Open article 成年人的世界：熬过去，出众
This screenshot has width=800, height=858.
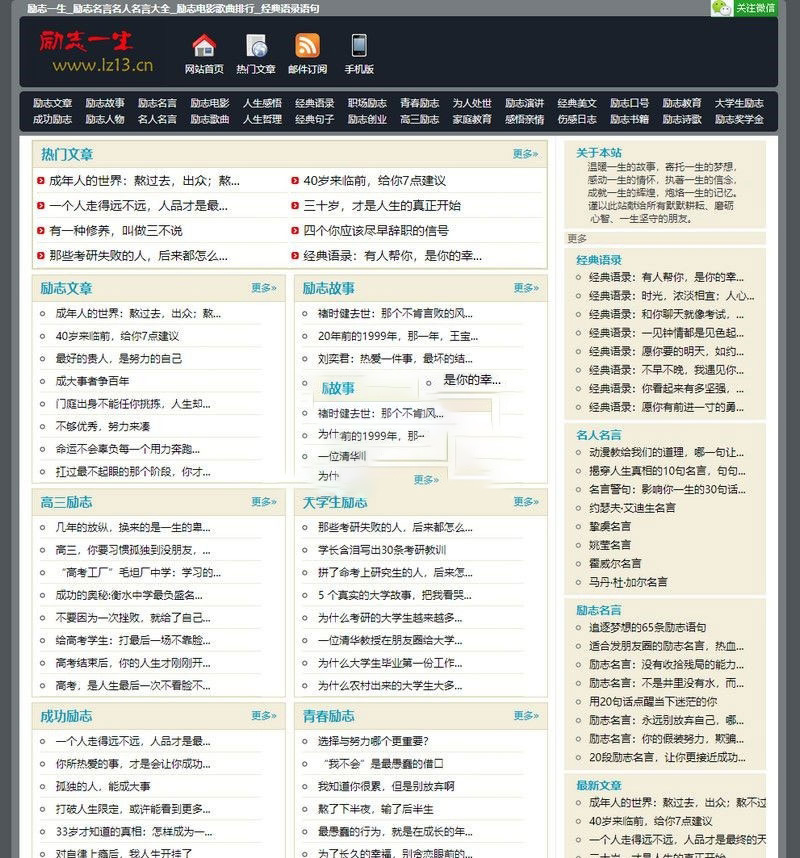coord(130,185)
